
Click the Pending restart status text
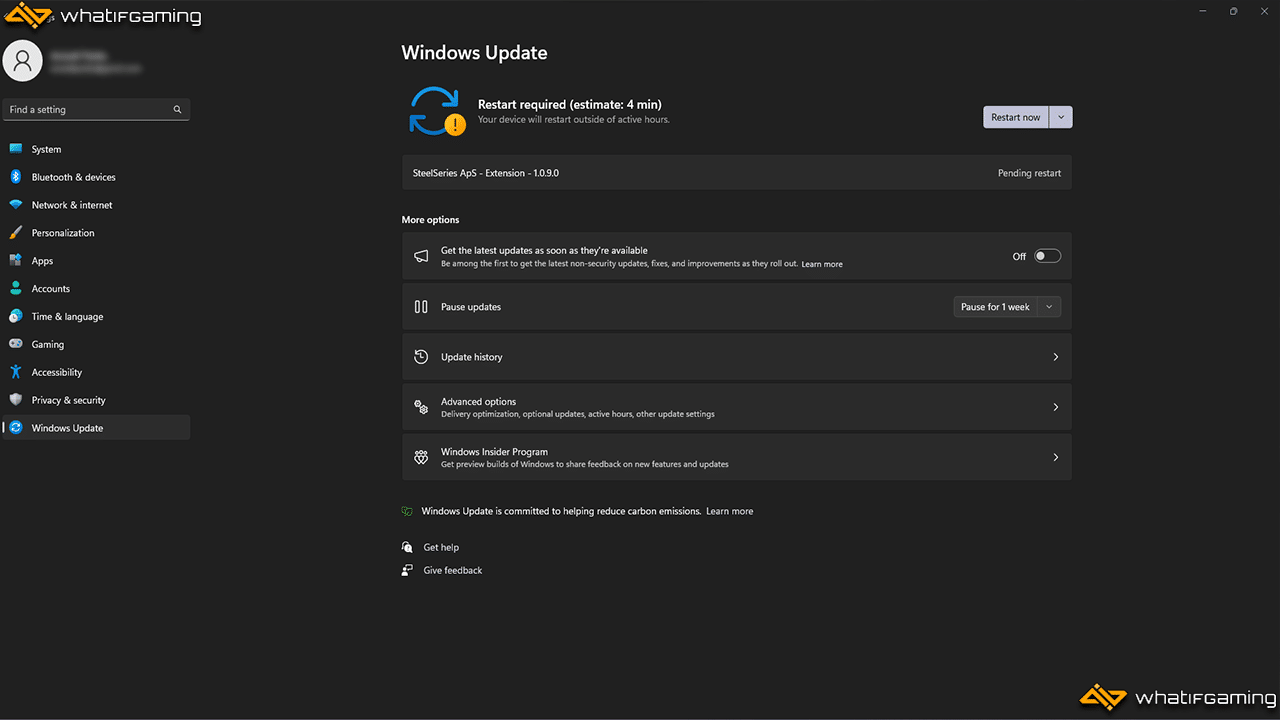pos(1029,173)
